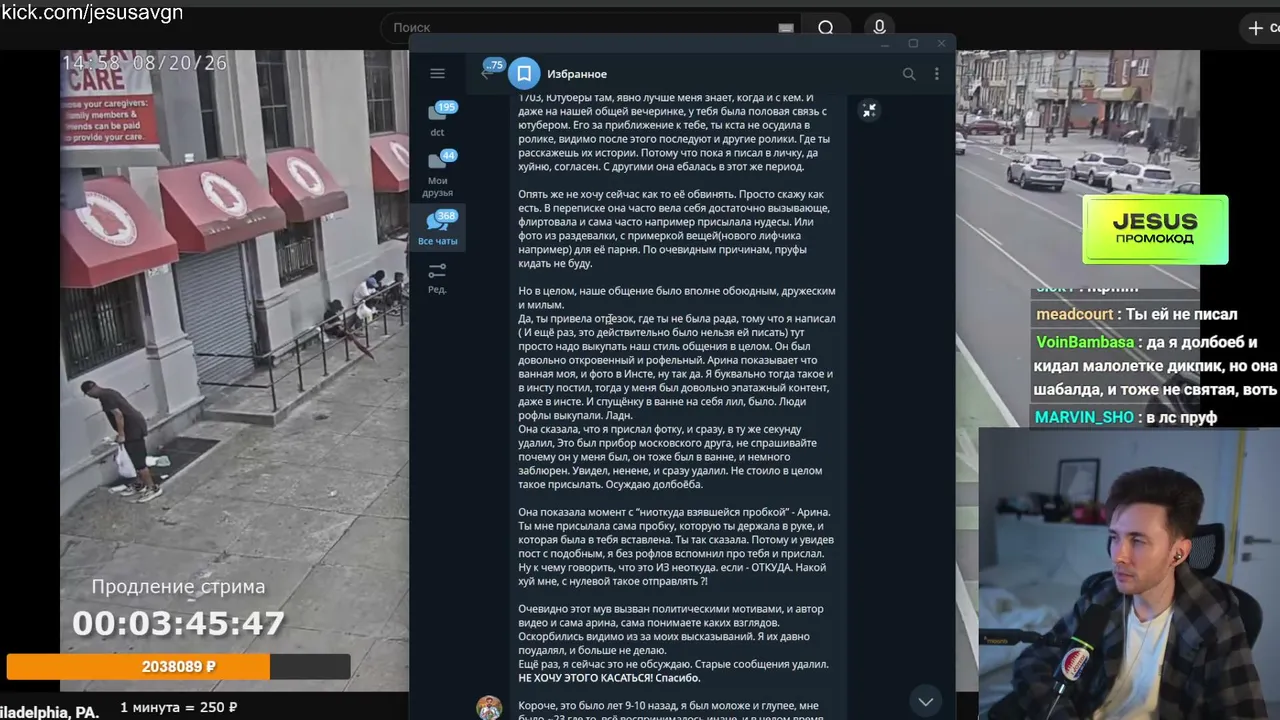Click the orange 2038089 ₽ donation progress bar
This screenshot has width=1280, height=720.
(178, 667)
